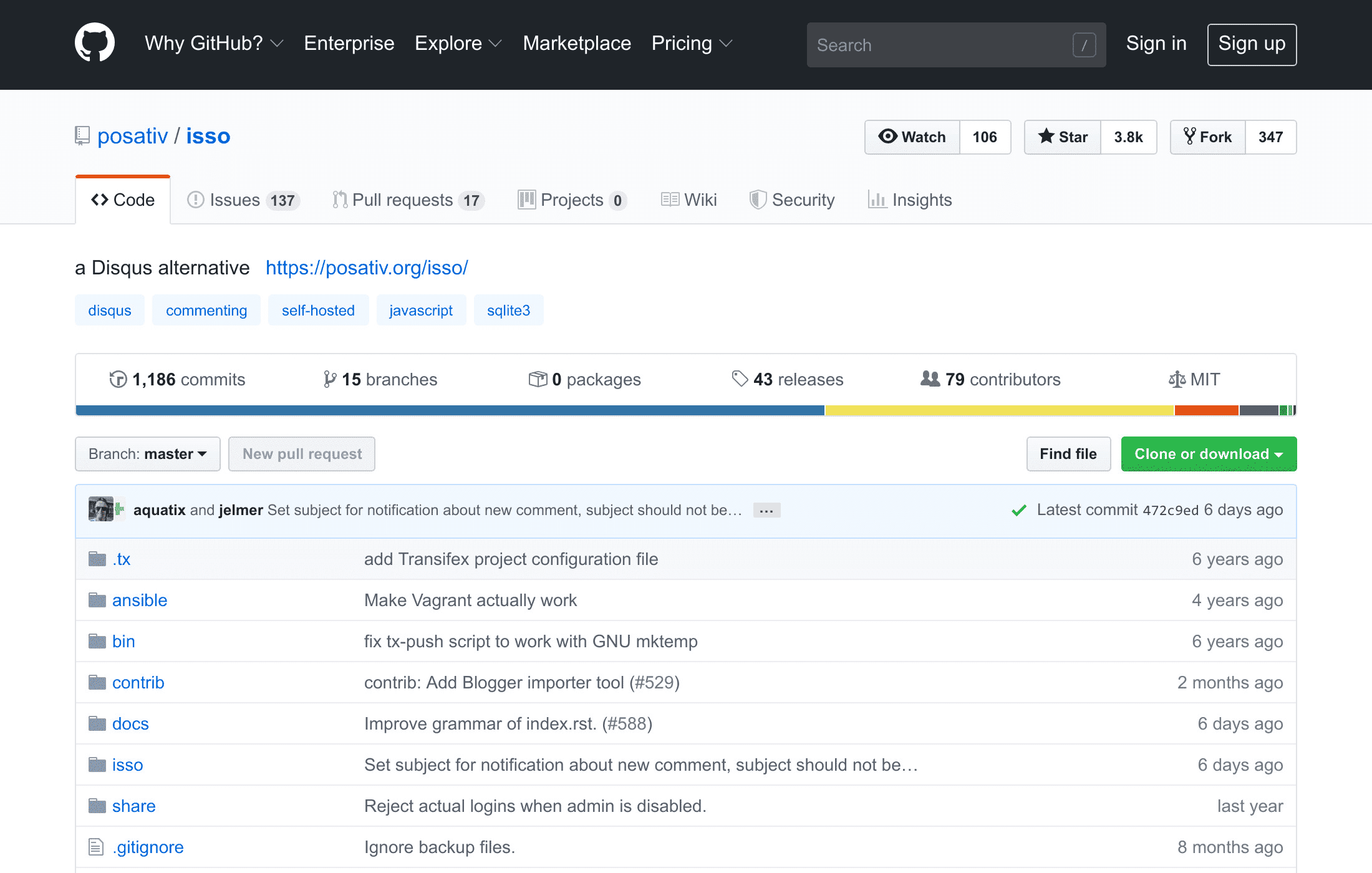
Task: Click the repository book icon beside posativ
Action: [x=82, y=136]
